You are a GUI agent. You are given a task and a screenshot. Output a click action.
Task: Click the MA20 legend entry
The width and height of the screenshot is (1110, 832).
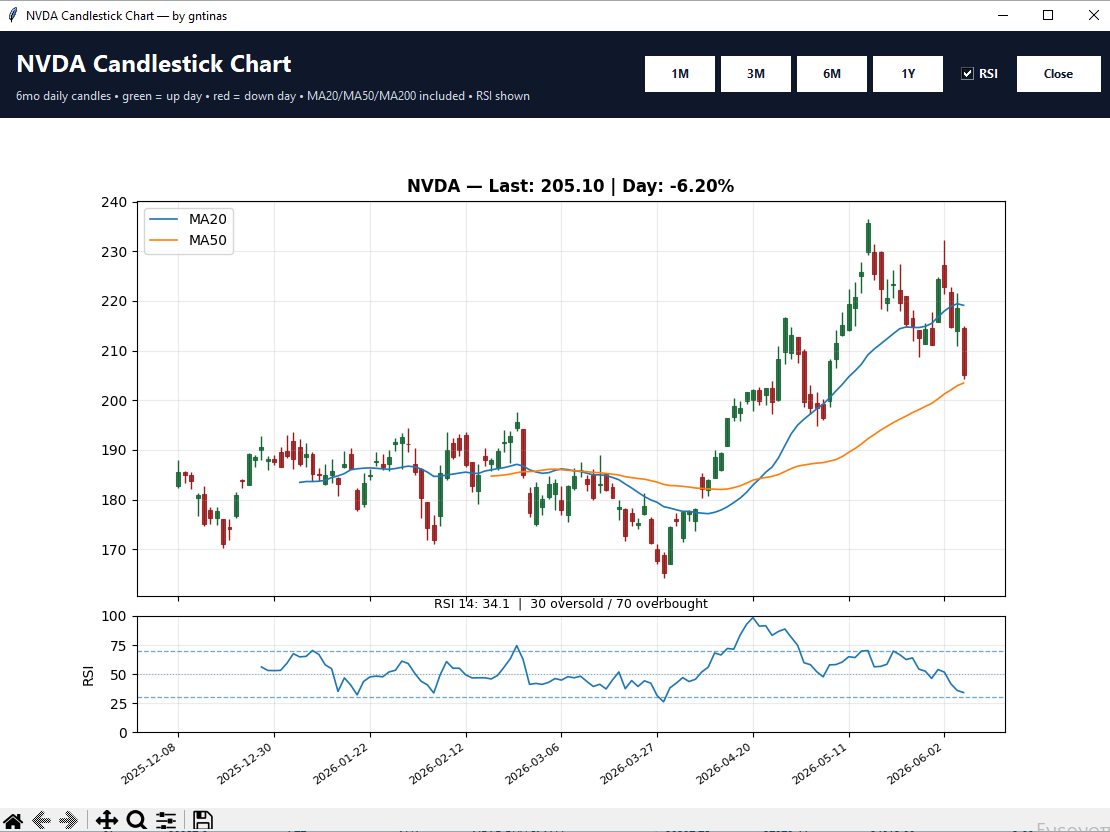pyautogui.click(x=188, y=220)
